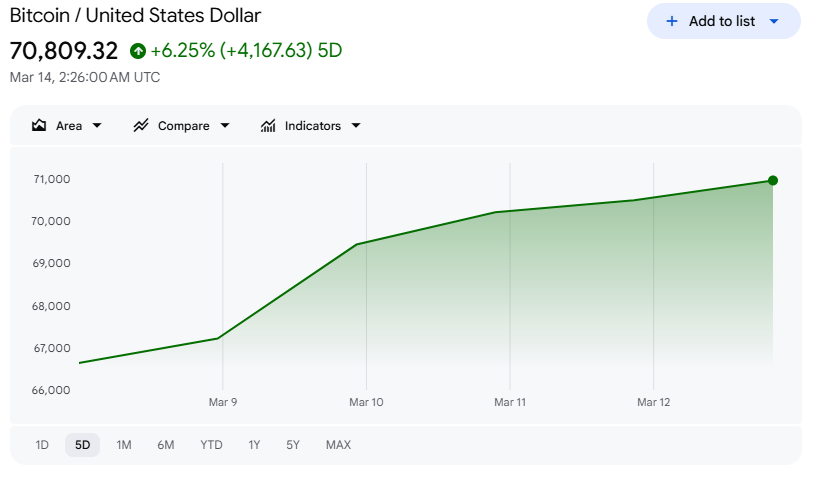This screenshot has height=477, width=817.
Task: Click the plus icon in Add to list
Action: (x=672, y=21)
